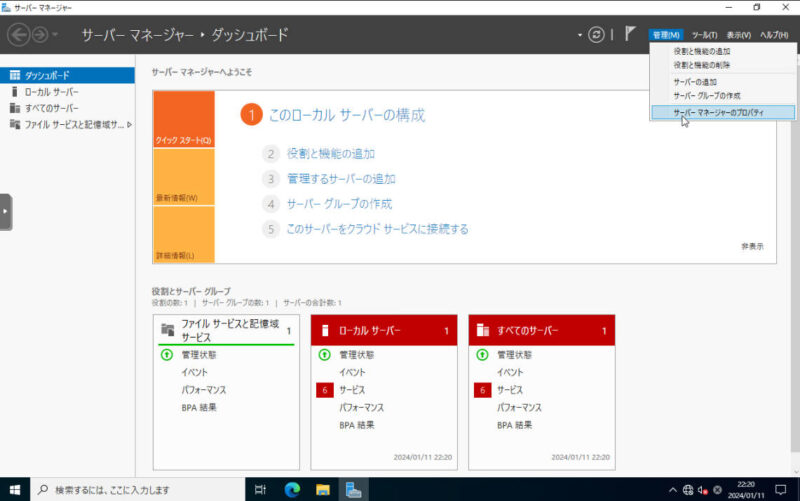This screenshot has height=501, width=800.
Task: Click the dashboard grid icon in sidebar
Action: (15, 76)
